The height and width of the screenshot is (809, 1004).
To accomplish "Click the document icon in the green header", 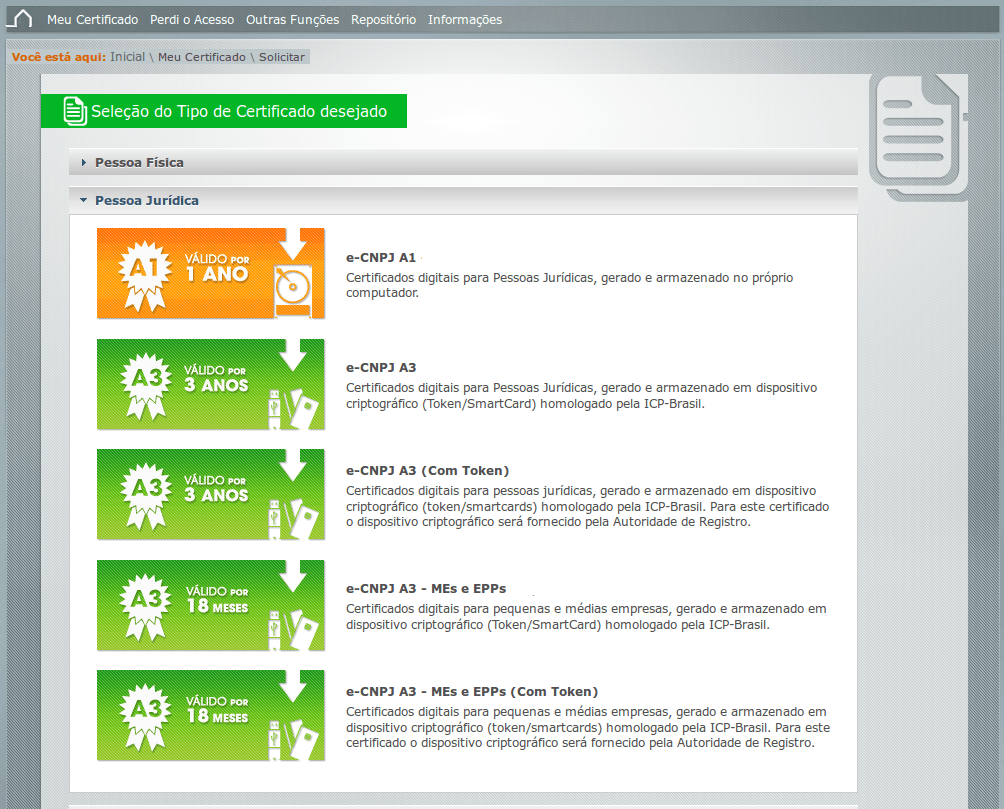I will [x=75, y=111].
